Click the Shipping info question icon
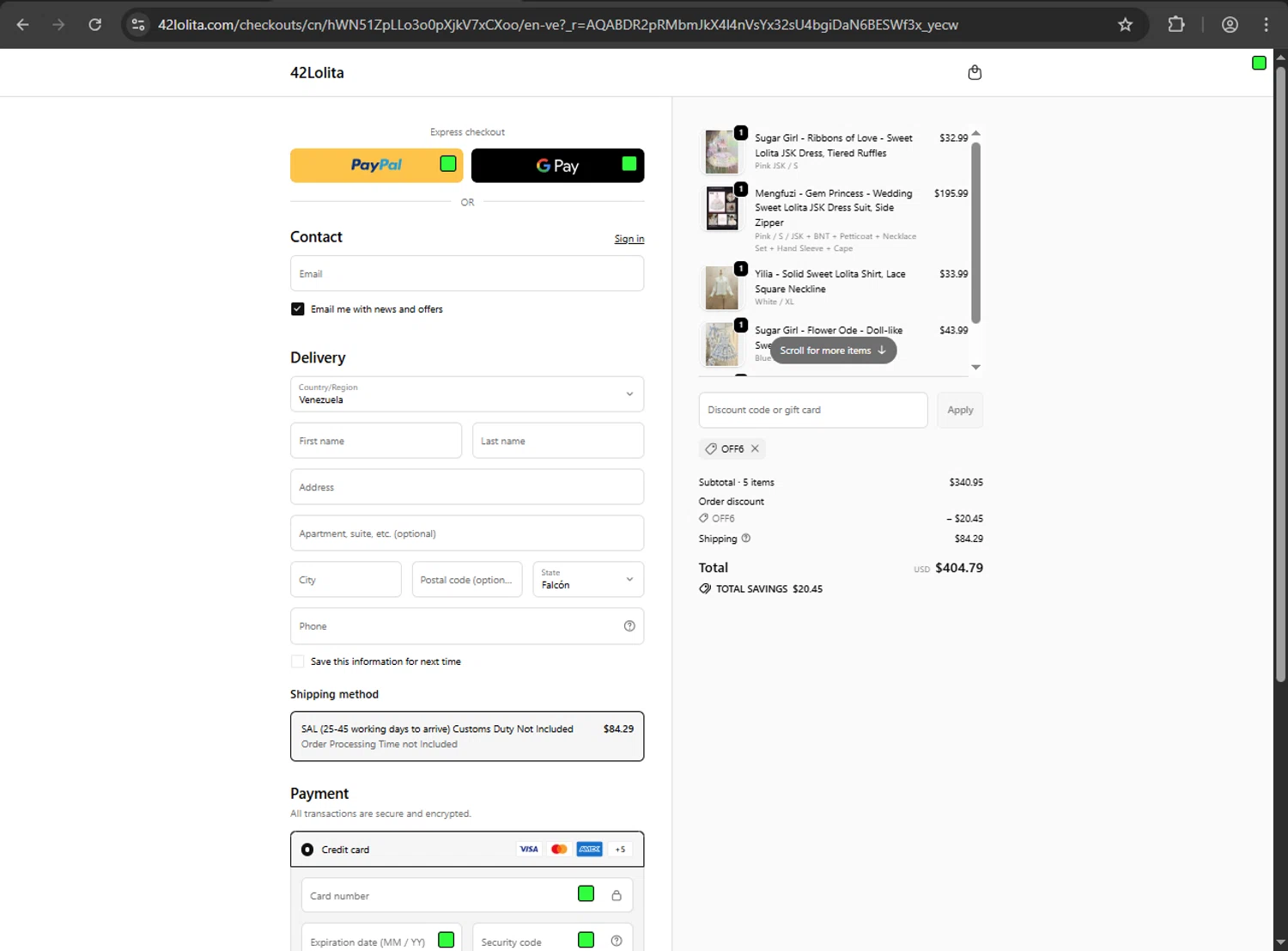The width and height of the screenshot is (1288, 951). pos(745,538)
